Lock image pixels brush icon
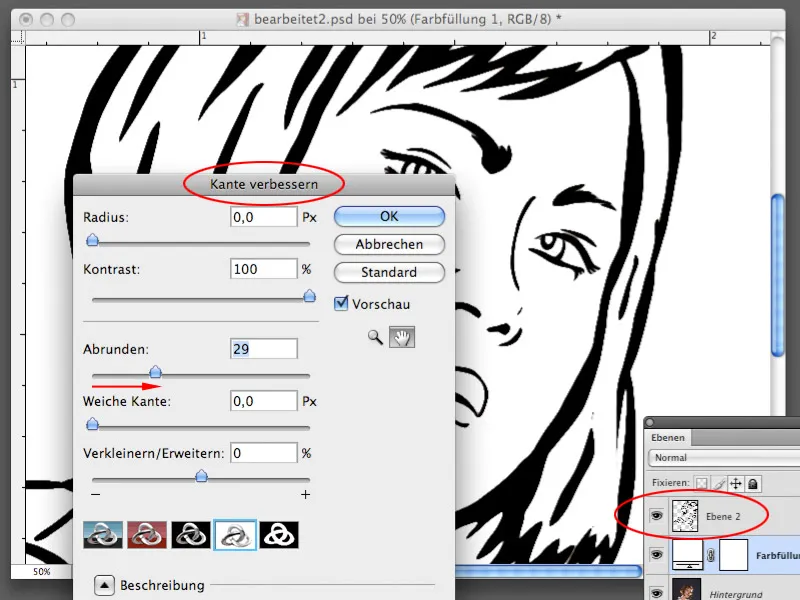The height and width of the screenshot is (600, 800). 719,483
